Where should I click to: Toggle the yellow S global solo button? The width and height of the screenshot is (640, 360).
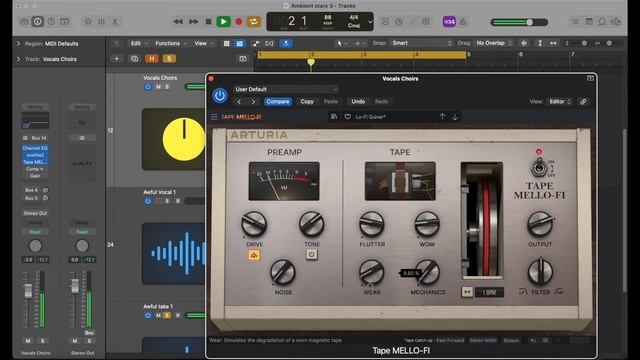tap(169, 59)
